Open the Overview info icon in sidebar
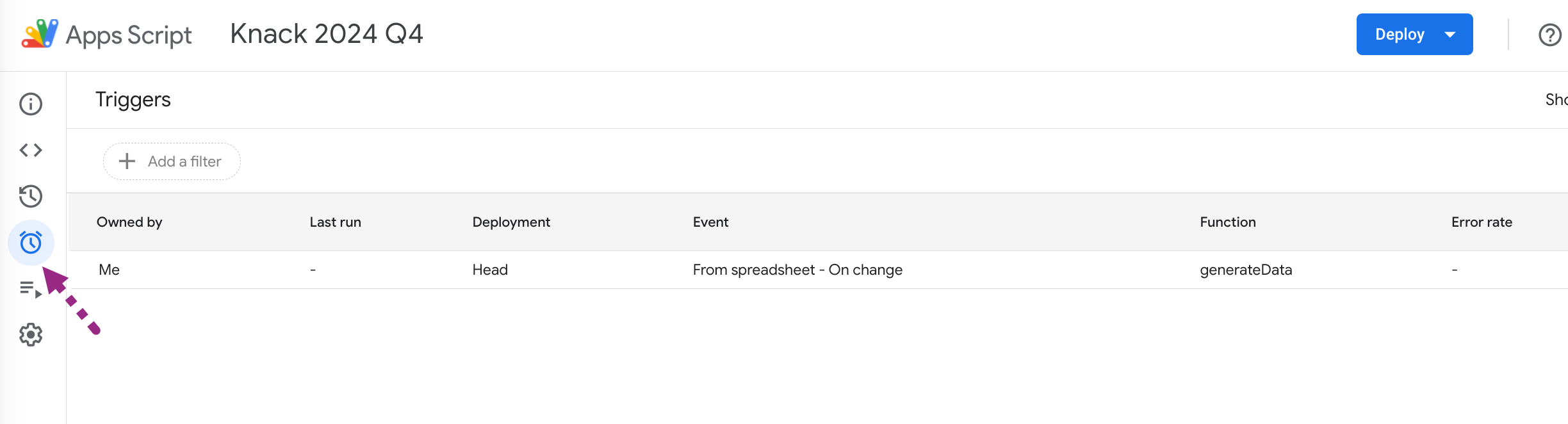The height and width of the screenshot is (424, 1568). point(31,104)
